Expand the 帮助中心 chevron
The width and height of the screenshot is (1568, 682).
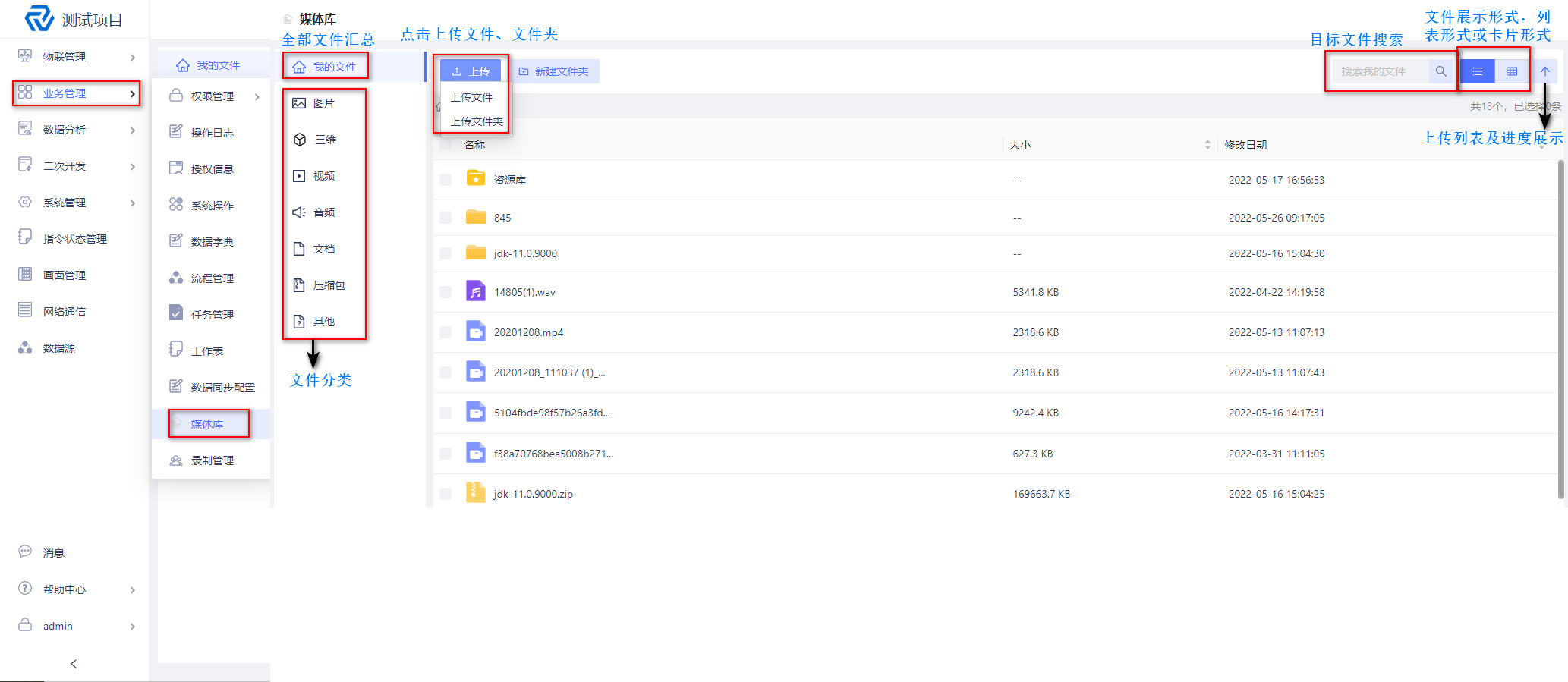pyautogui.click(x=133, y=590)
